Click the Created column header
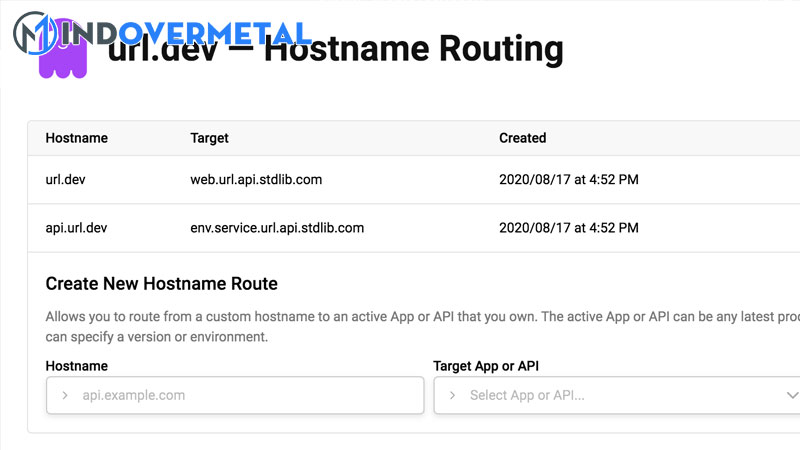This screenshot has width=800, height=450. pyautogui.click(x=522, y=138)
